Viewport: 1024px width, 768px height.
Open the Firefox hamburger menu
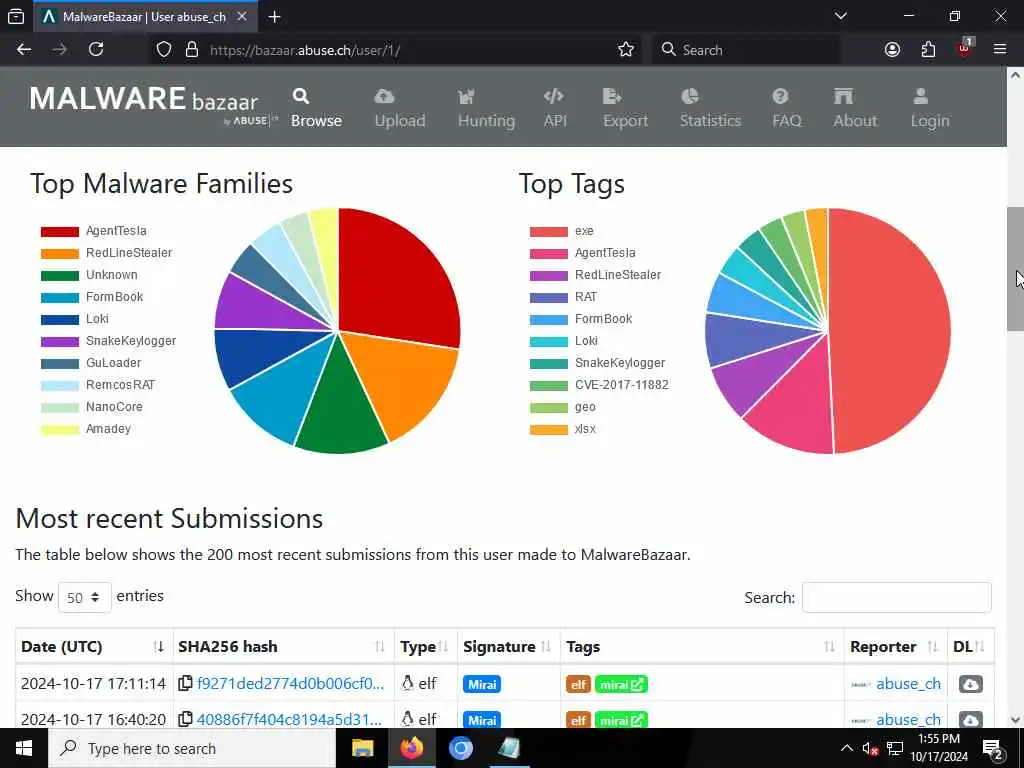tap(999, 50)
